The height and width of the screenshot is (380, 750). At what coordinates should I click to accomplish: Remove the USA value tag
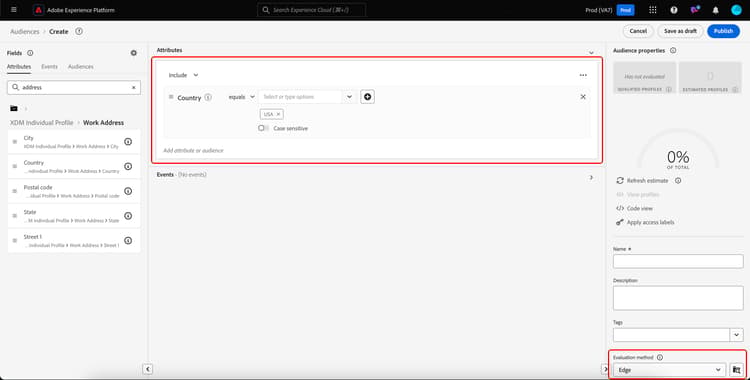[278, 114]
